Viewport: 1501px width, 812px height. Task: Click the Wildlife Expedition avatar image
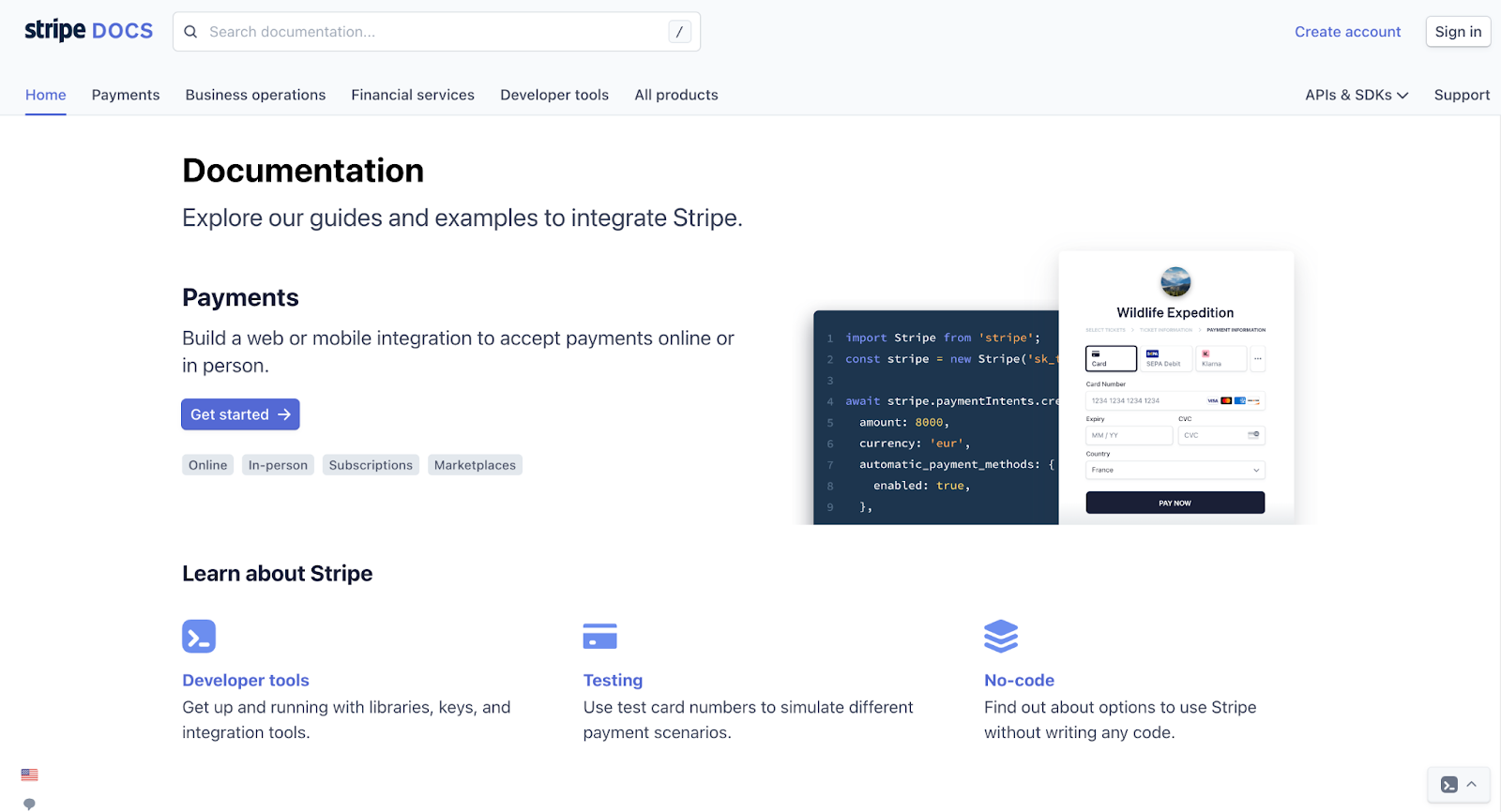pyautogui.click(x=1175, y=282)
